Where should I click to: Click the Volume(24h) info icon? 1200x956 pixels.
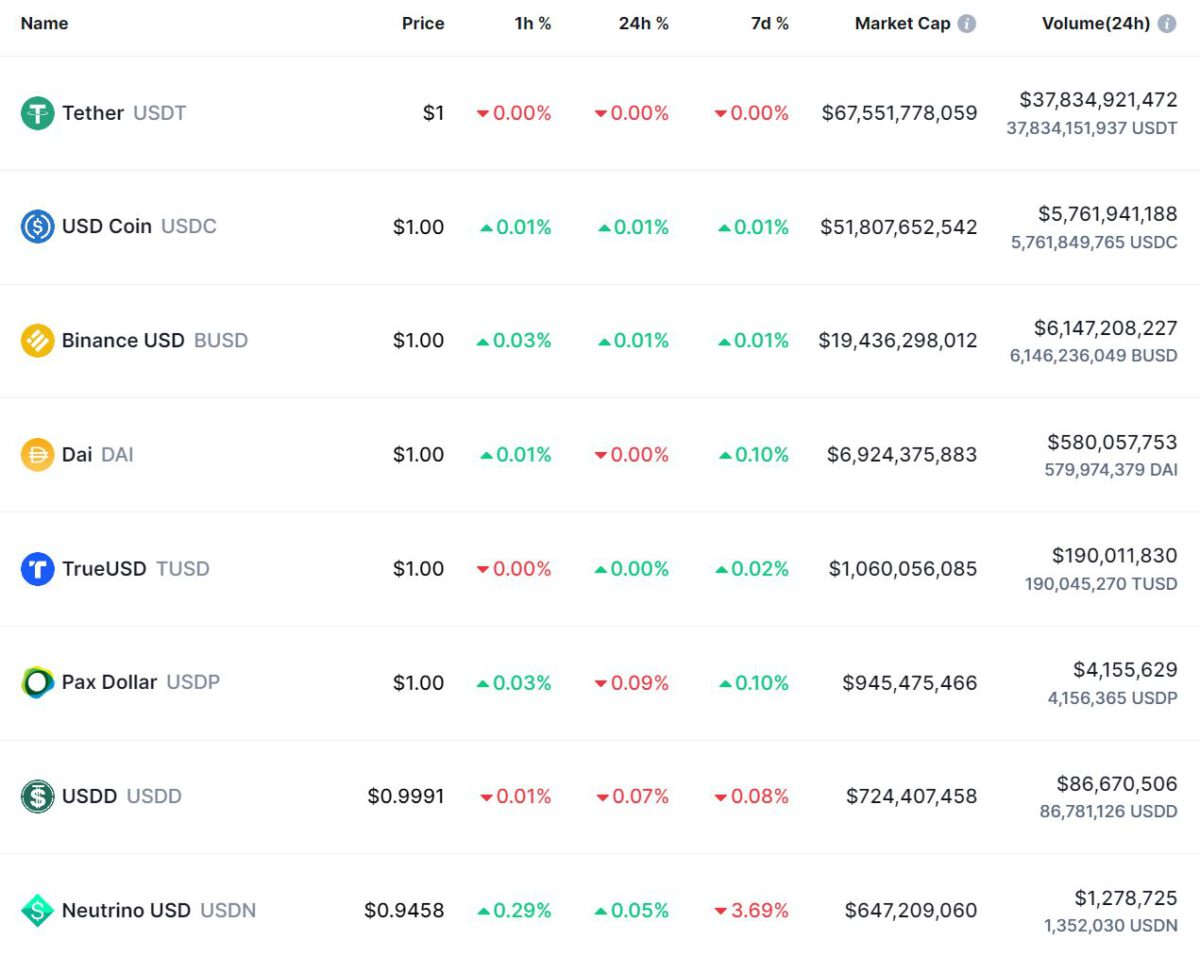pos(1167,24)
